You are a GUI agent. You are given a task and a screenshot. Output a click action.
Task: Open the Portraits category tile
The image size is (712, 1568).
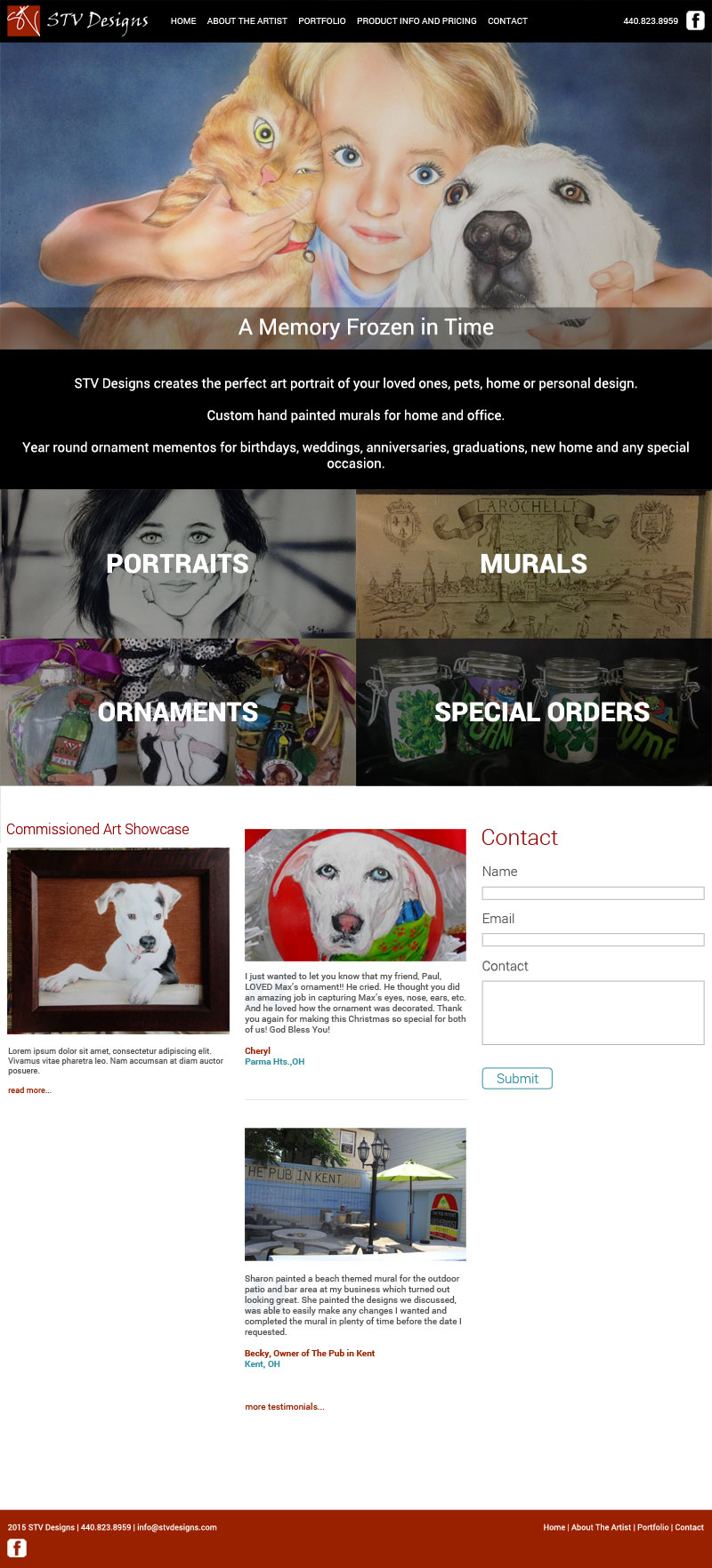coord(178,564)
